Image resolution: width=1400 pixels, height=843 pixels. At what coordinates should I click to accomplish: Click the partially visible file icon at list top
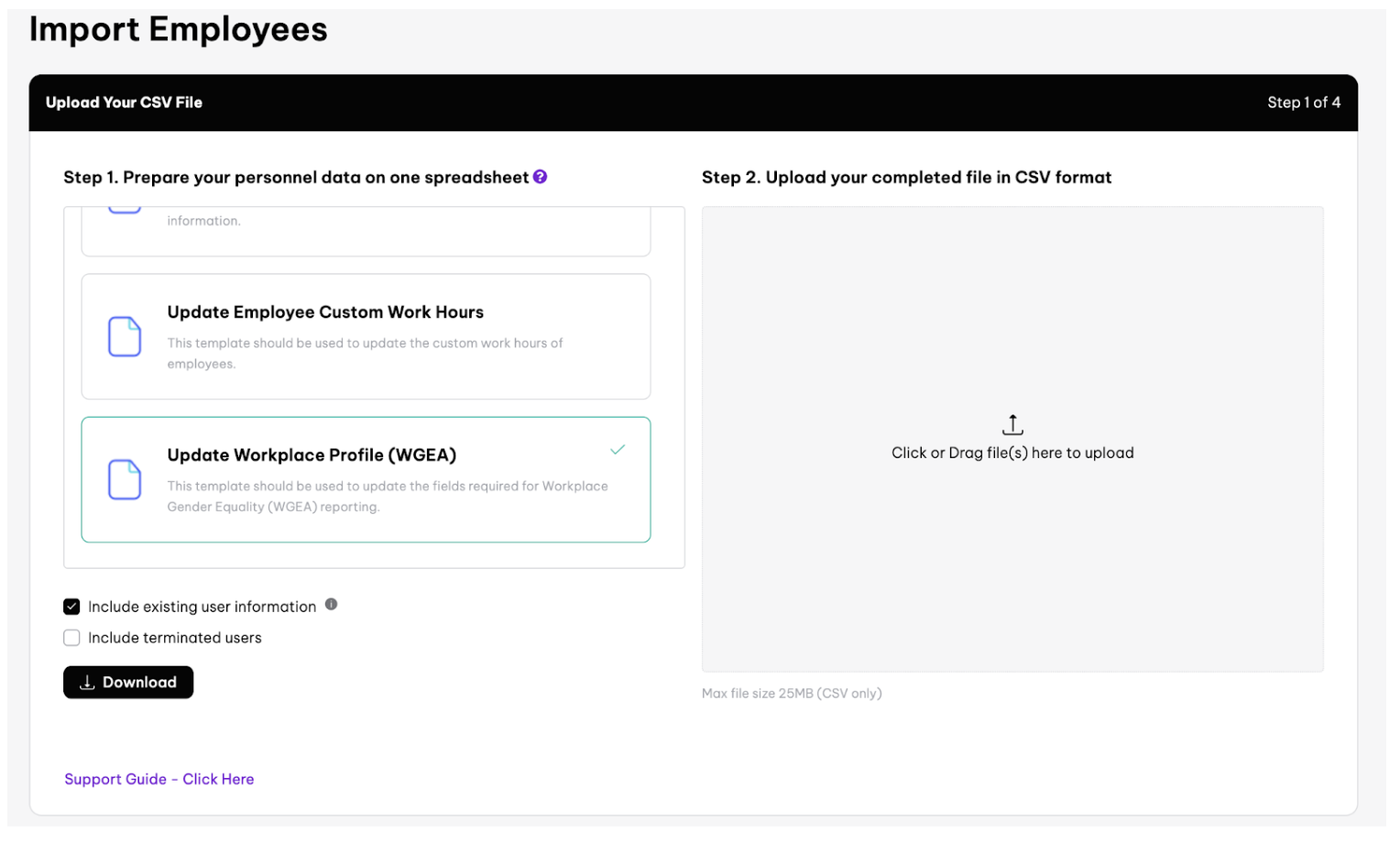point(125,211)
